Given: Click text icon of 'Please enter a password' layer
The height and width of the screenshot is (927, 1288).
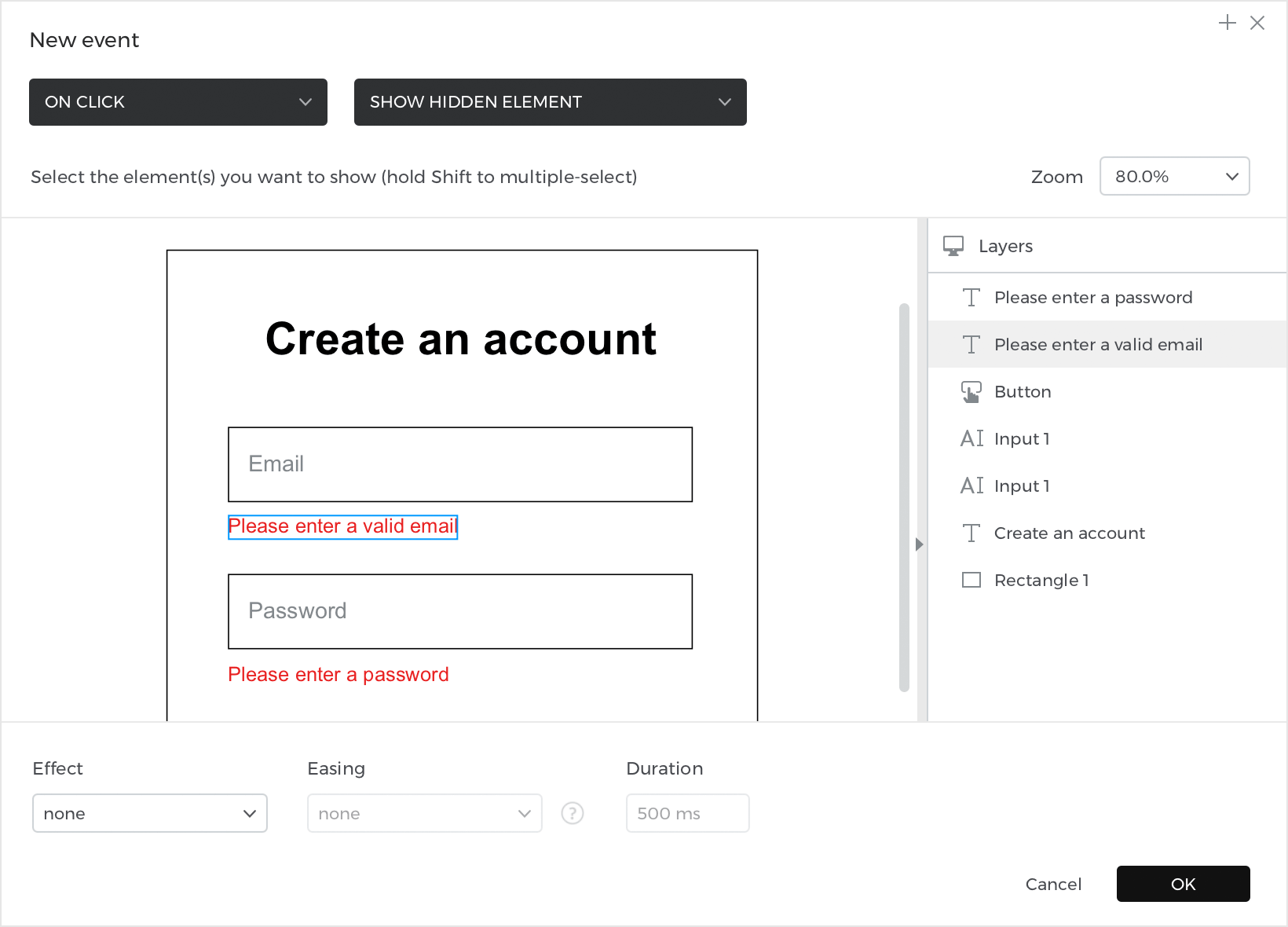Looking at the screenshot, I should pos(971,297).
